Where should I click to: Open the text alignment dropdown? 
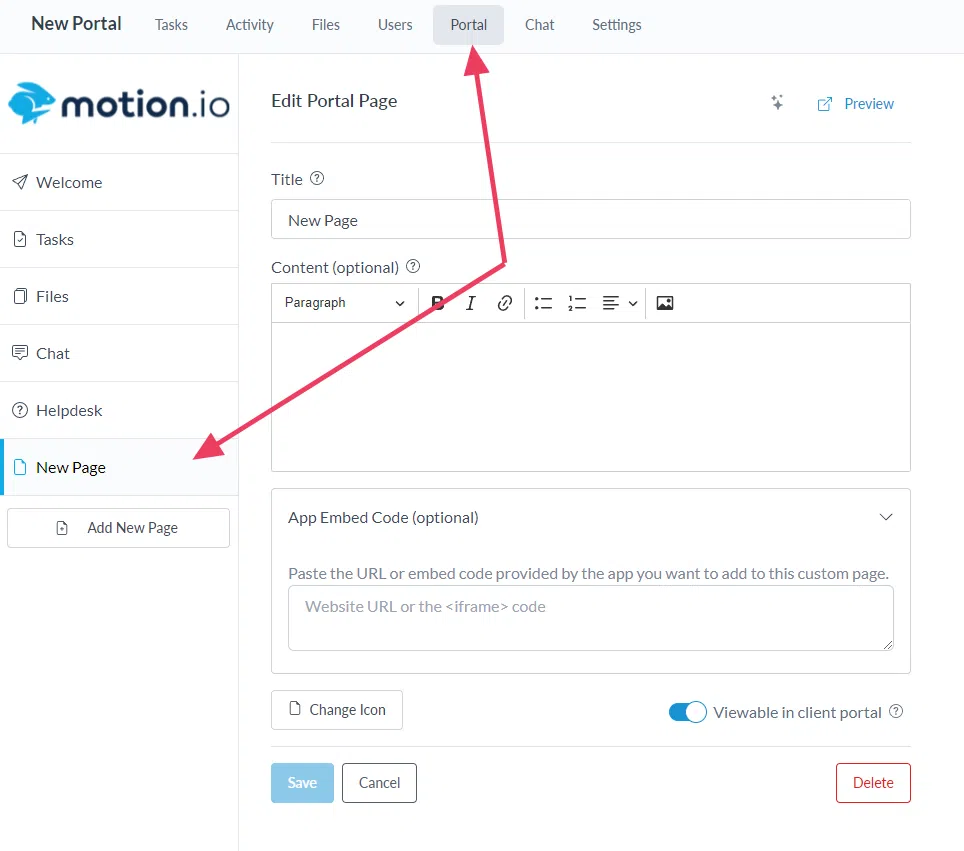pos(620,303)
